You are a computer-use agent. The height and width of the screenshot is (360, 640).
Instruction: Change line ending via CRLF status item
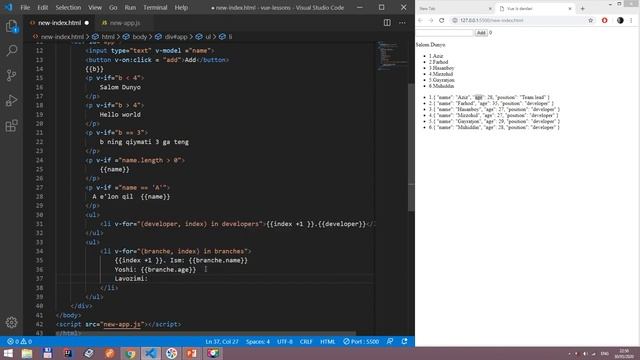coord(306,342)
